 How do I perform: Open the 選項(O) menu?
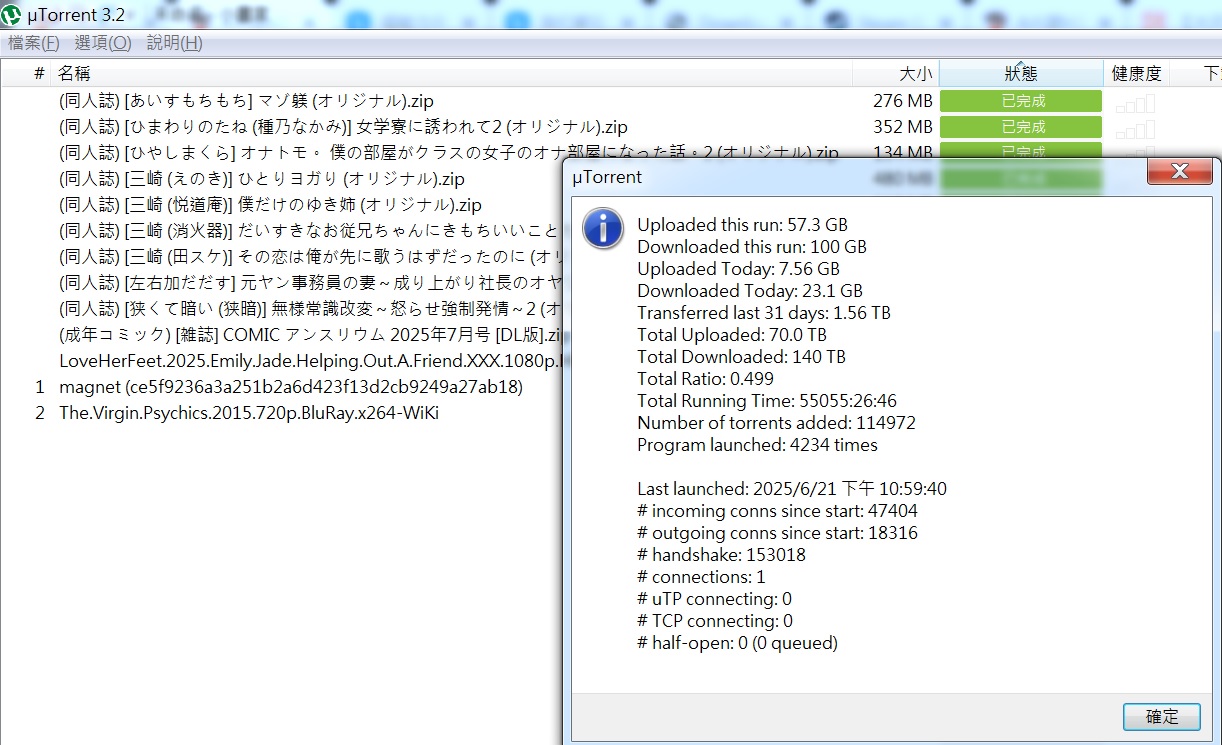103,43
